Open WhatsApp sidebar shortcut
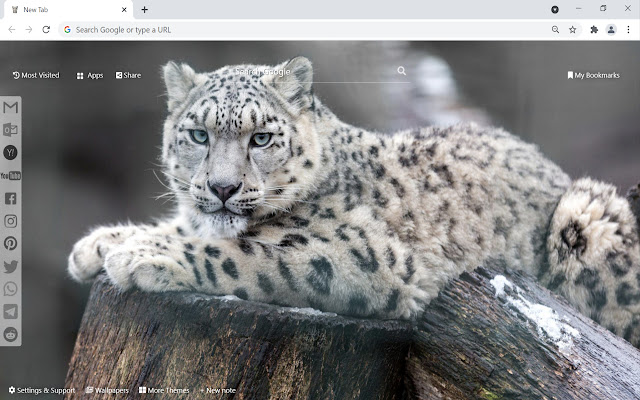Screen dimensions: 640x400 coord(11,289)
